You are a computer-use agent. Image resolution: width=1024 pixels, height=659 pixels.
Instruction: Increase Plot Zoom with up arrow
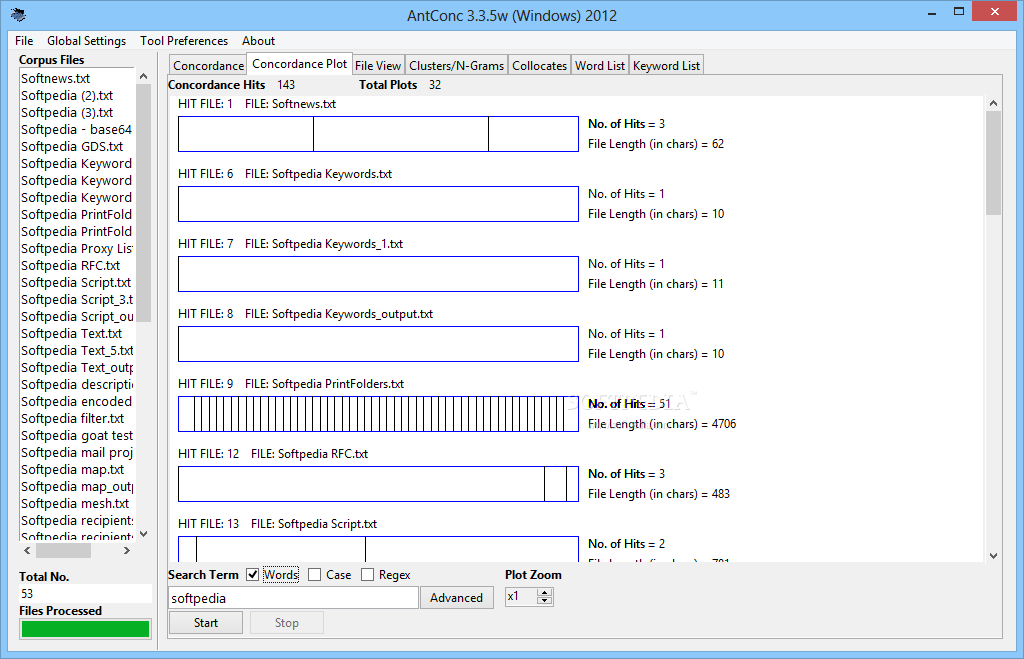pos(545,592)
